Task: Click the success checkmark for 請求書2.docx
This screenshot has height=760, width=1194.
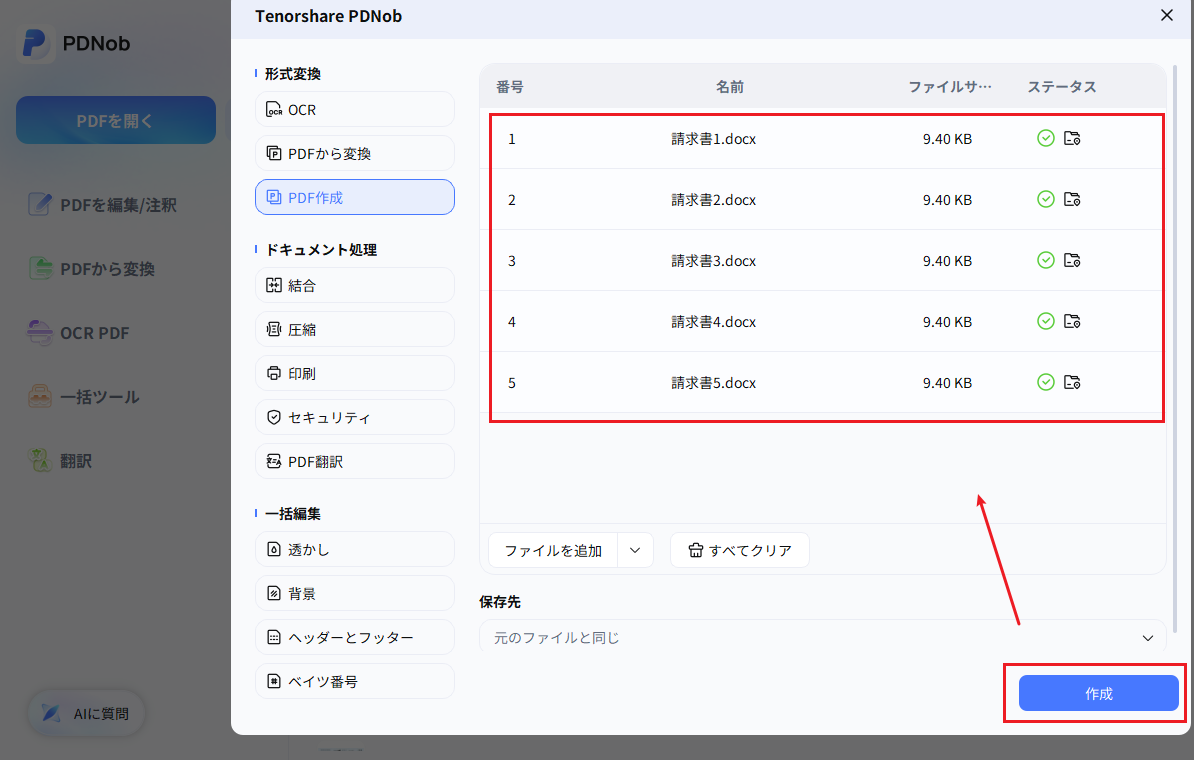Action: 1046,199
